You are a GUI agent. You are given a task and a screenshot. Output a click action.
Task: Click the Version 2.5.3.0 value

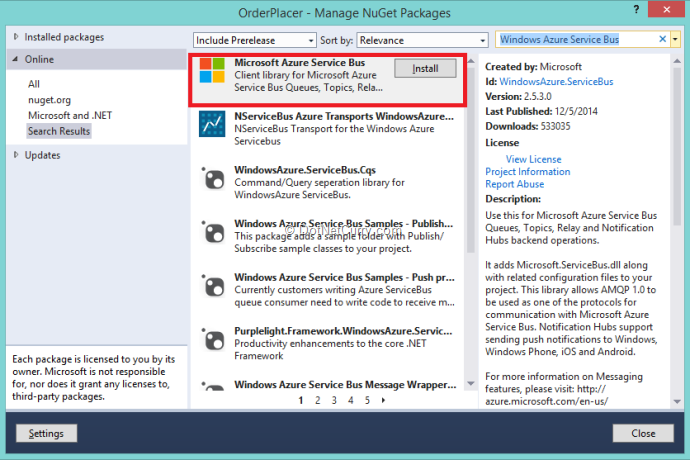pos(537,96)
